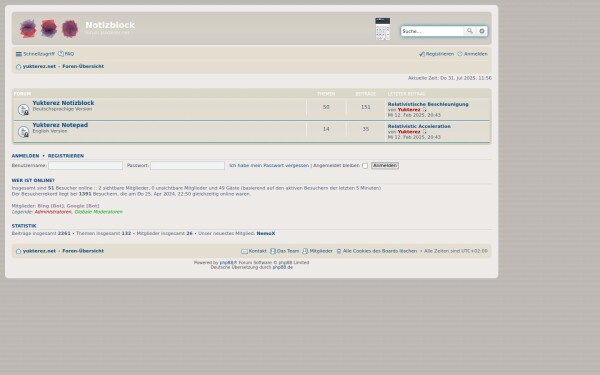This screenshot has width=600, height=375.
Task: Click the Bing [Bot] member name
Action: click(x=51, y=206)
